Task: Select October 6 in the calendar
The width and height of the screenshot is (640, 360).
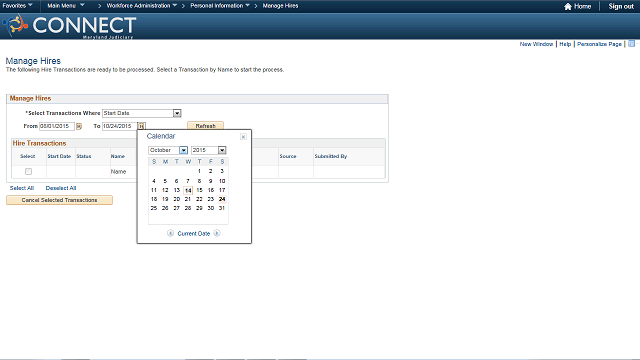Action: (176, 181)
